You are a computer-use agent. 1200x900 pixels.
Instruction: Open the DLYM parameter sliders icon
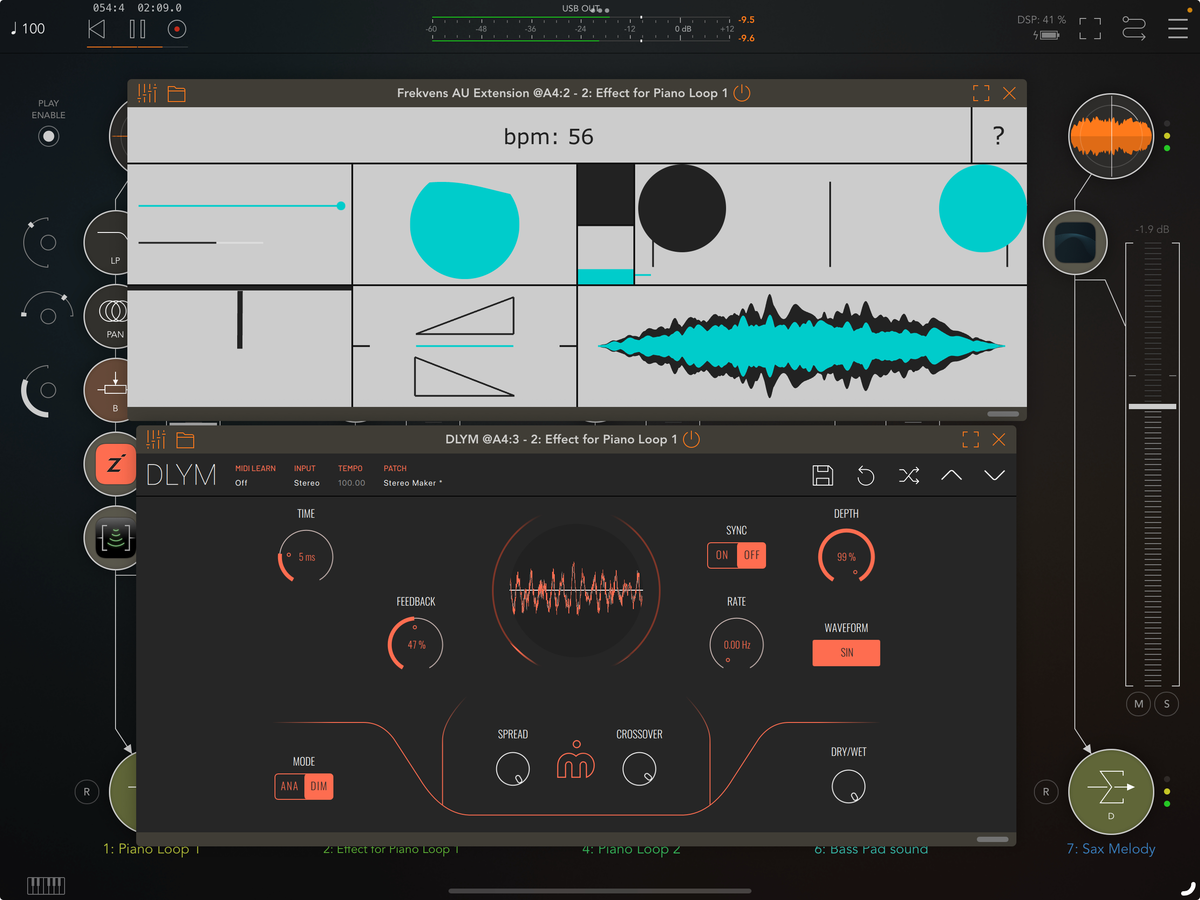coord(156,439)
